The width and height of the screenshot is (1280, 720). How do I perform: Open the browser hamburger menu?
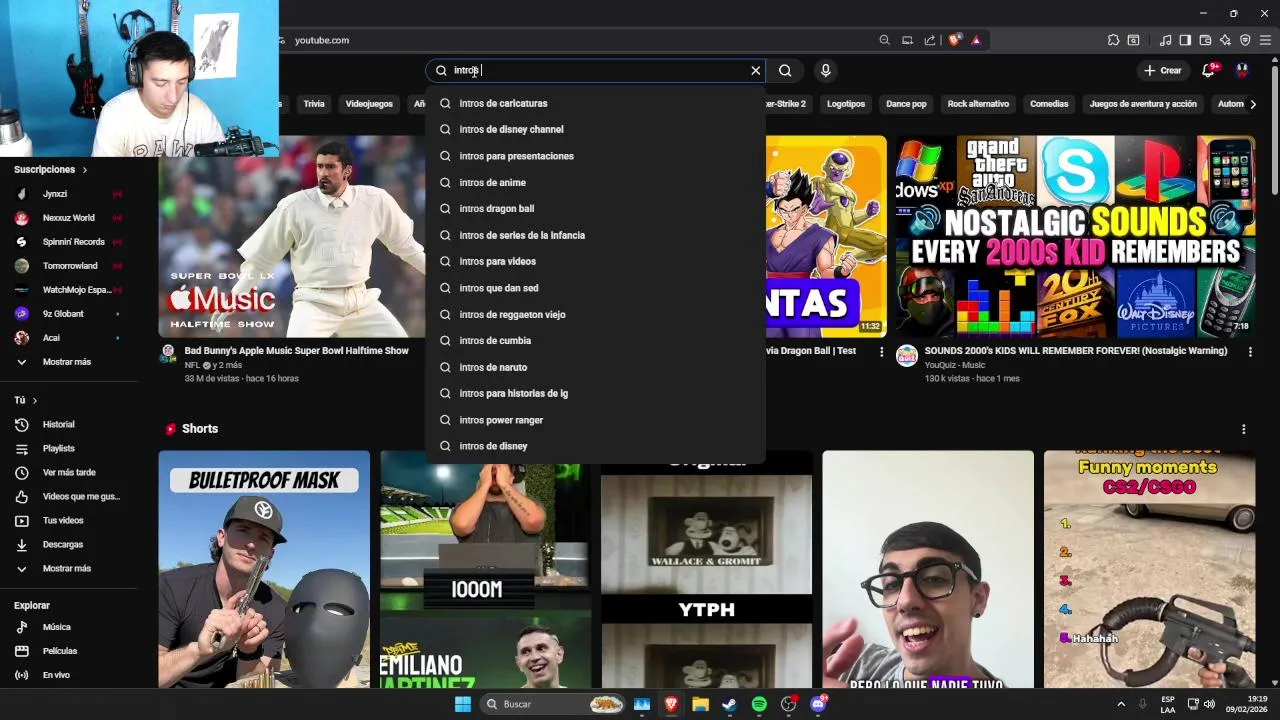(1265, 40)
